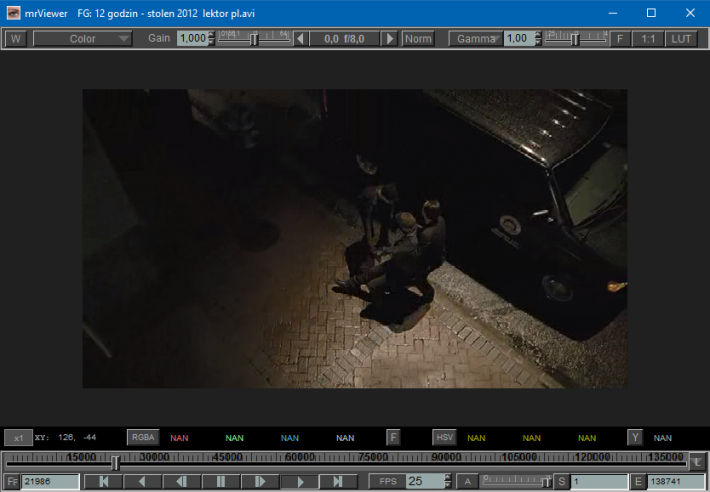The width and height of the screenshot is (710, 492).
Task: Click the Gamma value field 1,00
Action: click(x=518, y=38)
